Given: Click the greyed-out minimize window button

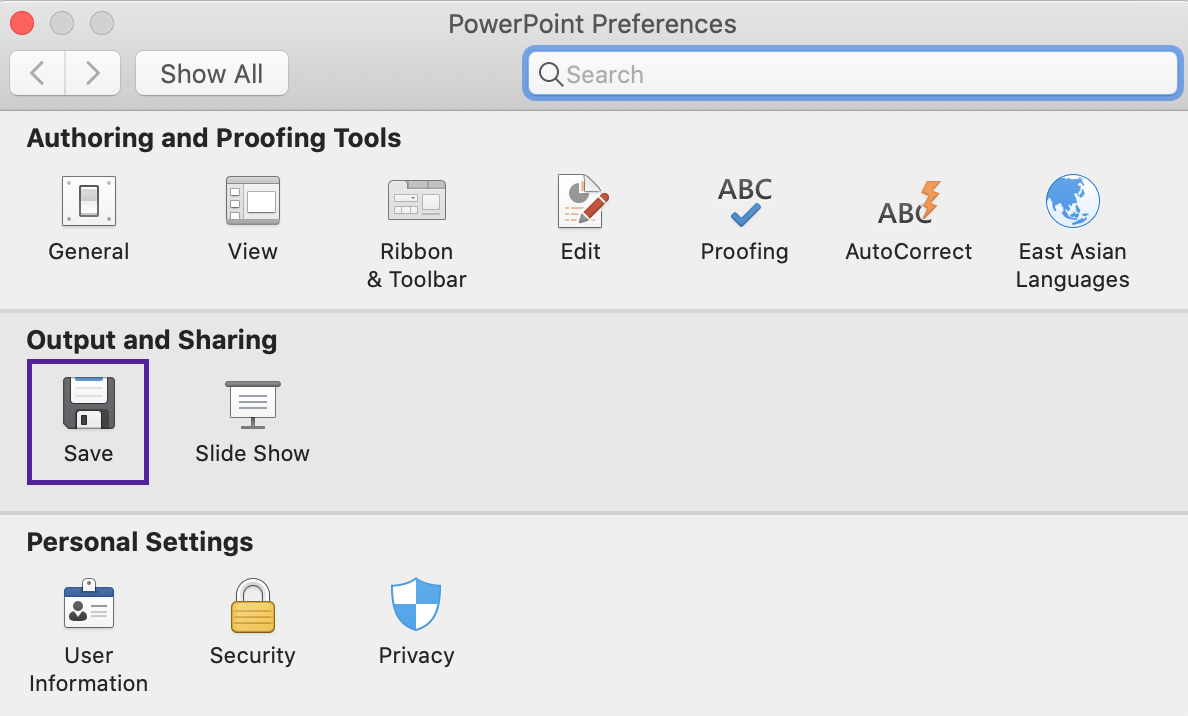Looking at the screenshot, I should pos(62,23).
